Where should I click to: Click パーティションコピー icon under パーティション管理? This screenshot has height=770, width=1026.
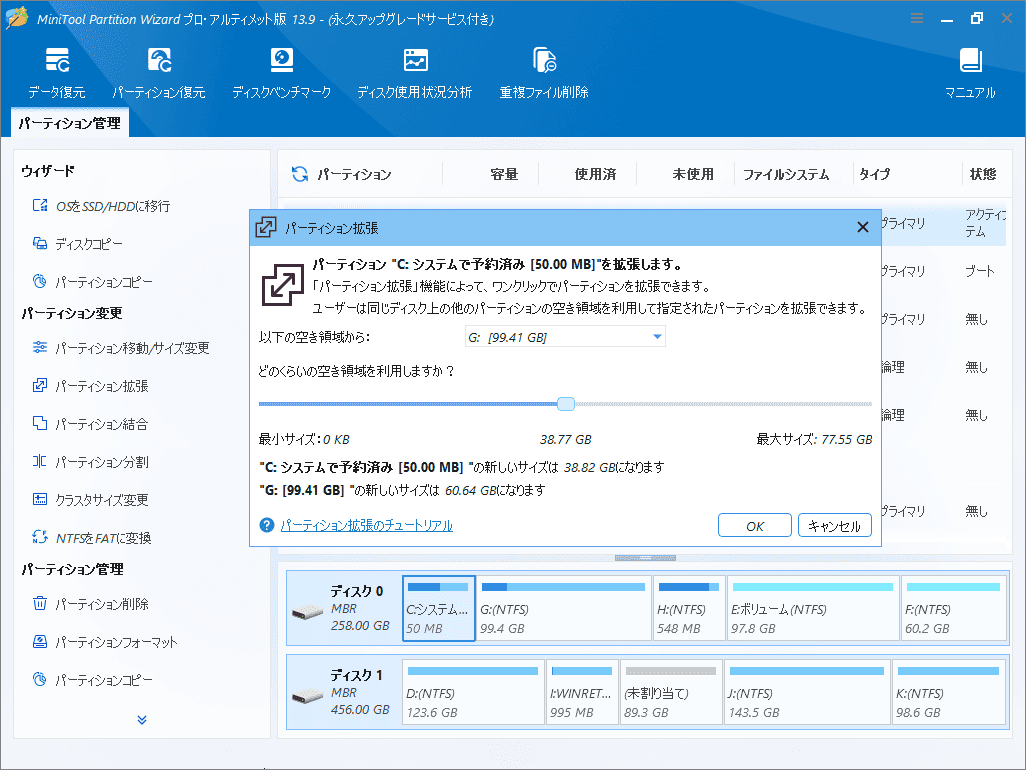pos(40,679)
